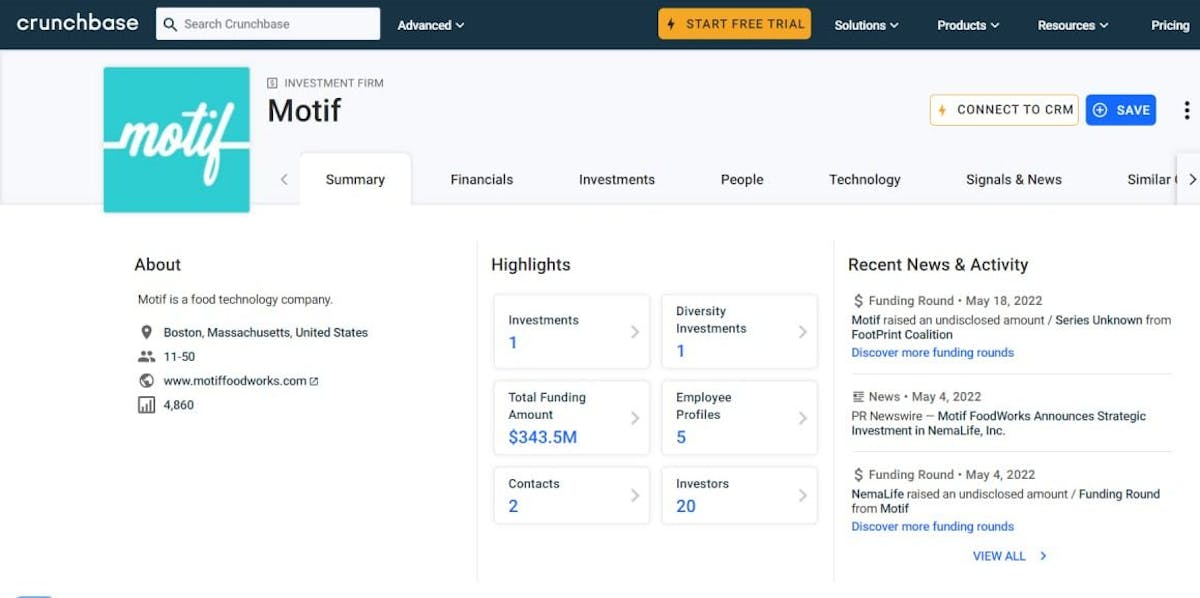Click the Start Free Trial button

[734, 24]
